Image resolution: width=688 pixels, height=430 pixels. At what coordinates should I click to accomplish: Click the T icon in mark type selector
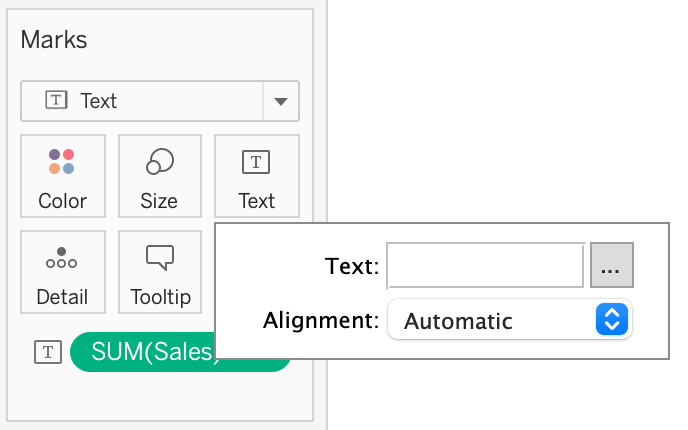(x=57, y=101)
